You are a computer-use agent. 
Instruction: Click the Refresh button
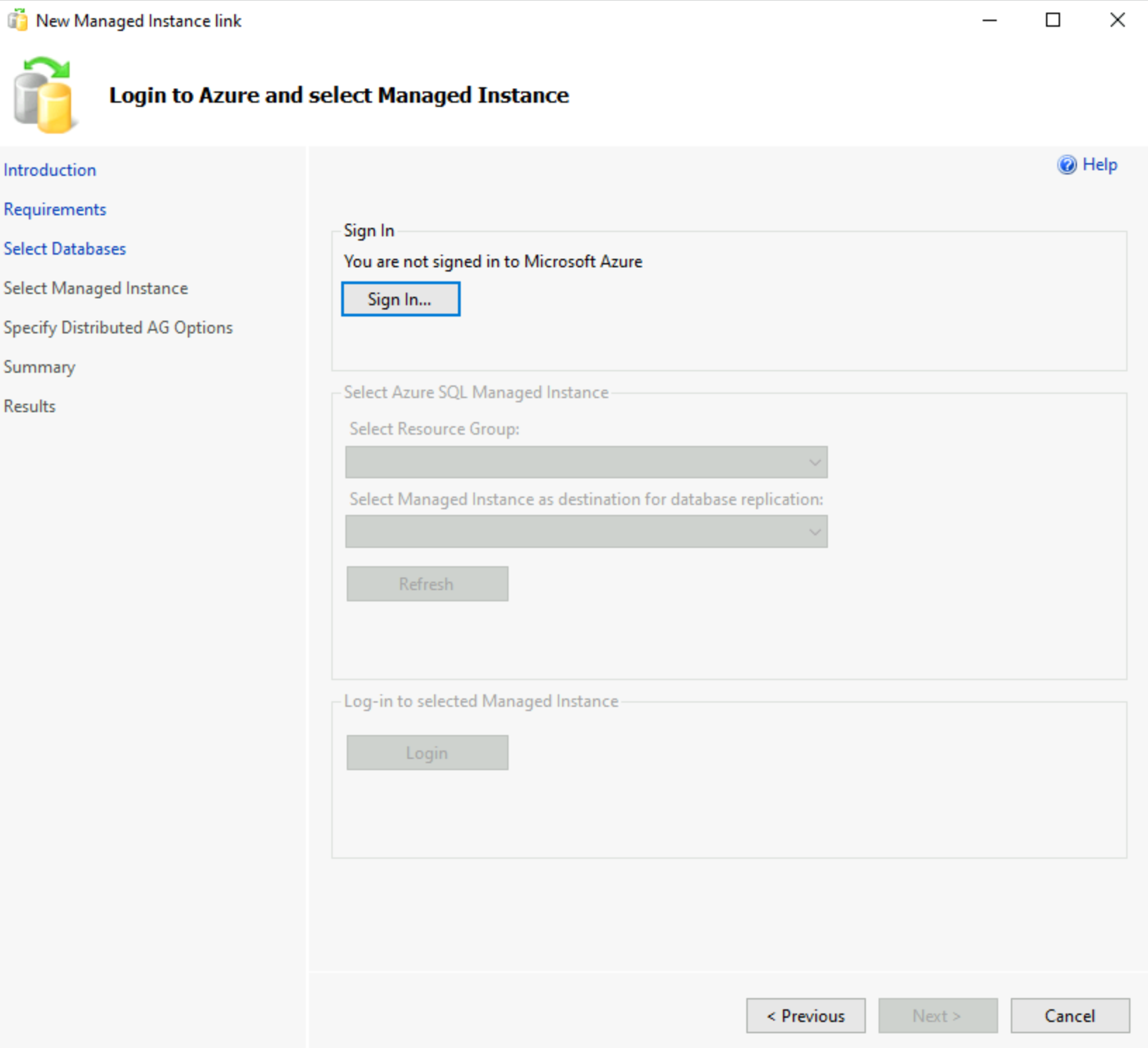[426, 583]
